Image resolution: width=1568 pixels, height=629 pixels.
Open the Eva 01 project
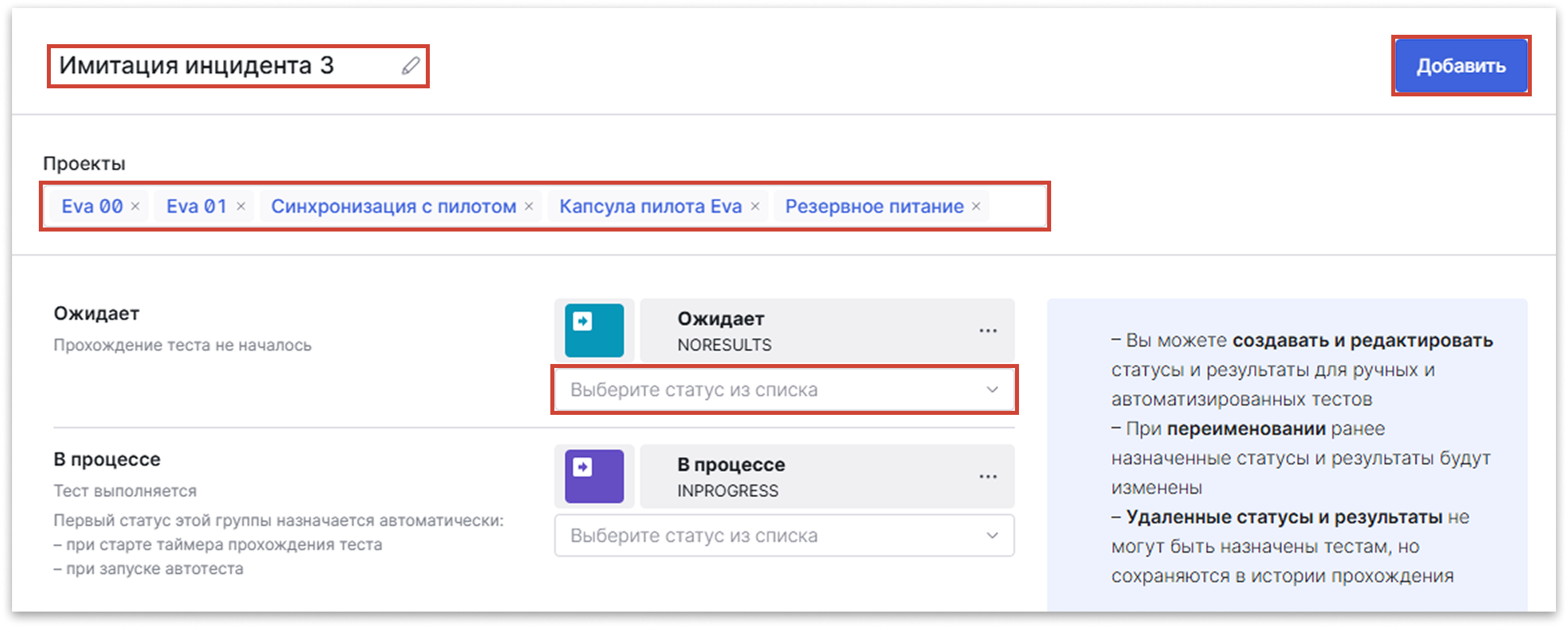pos(195,206)
